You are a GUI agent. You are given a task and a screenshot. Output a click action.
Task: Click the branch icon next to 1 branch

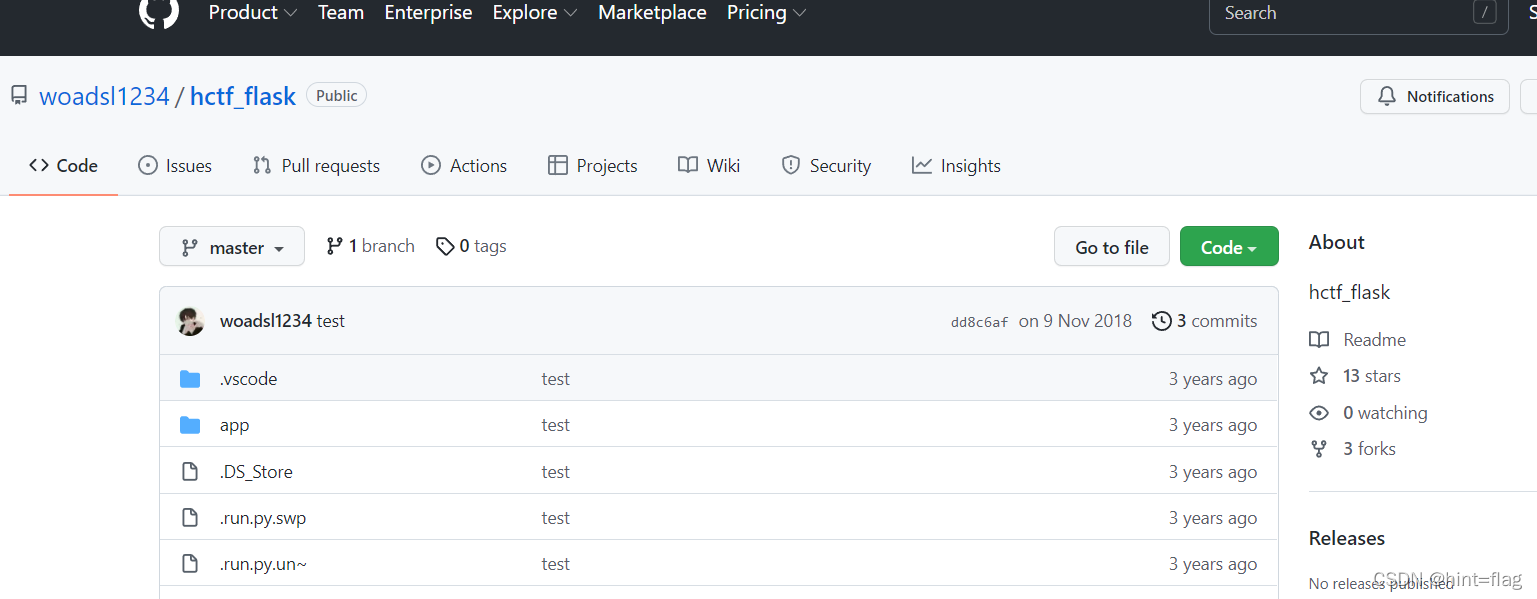335,246
